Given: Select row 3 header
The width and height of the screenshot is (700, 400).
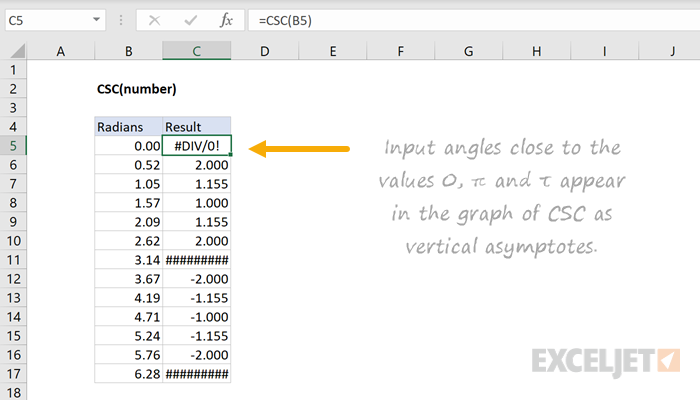Looking at the screenshot, I should click(x=13, y=108).
